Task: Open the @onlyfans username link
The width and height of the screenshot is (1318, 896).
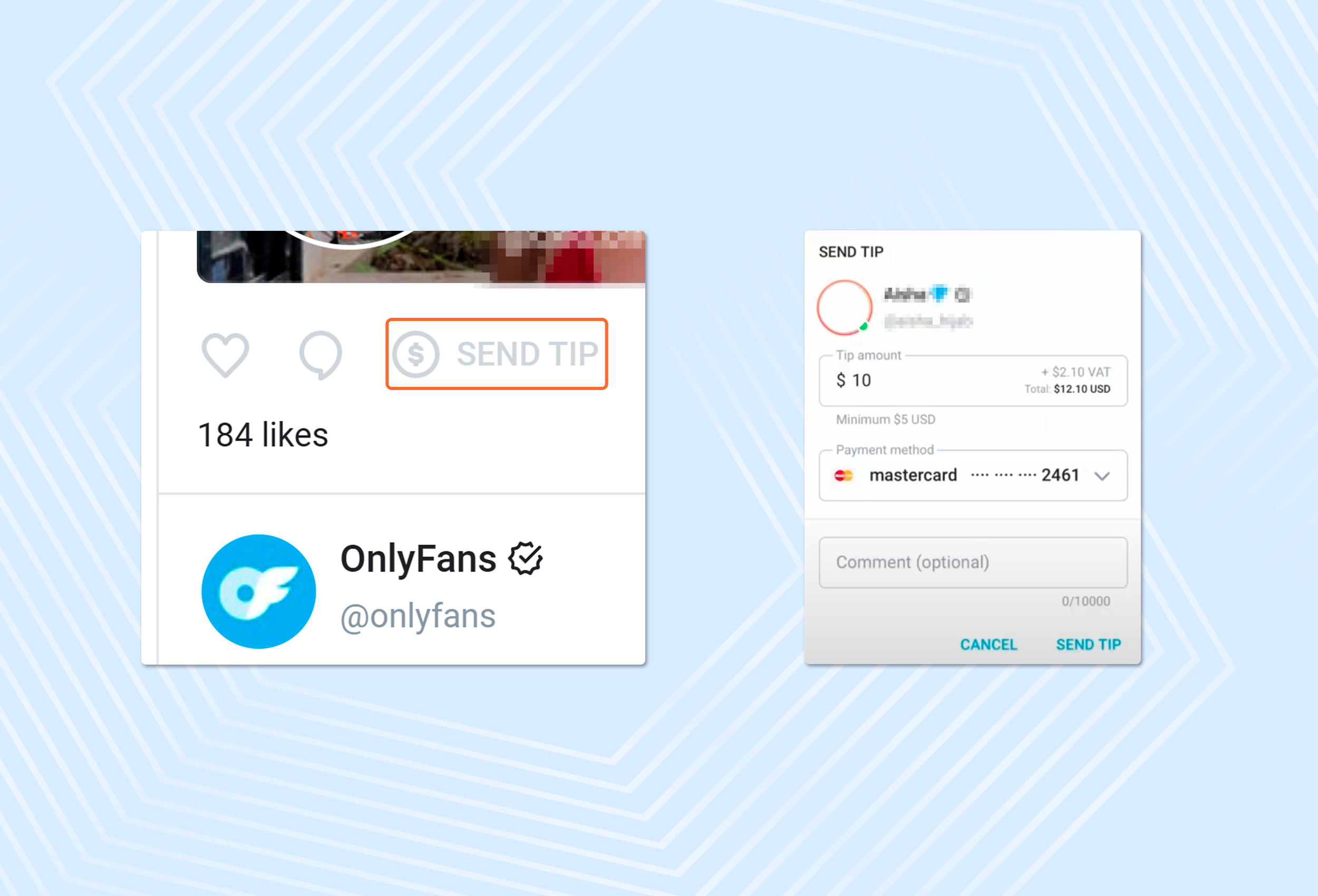Action: click(x=418, y=617)
